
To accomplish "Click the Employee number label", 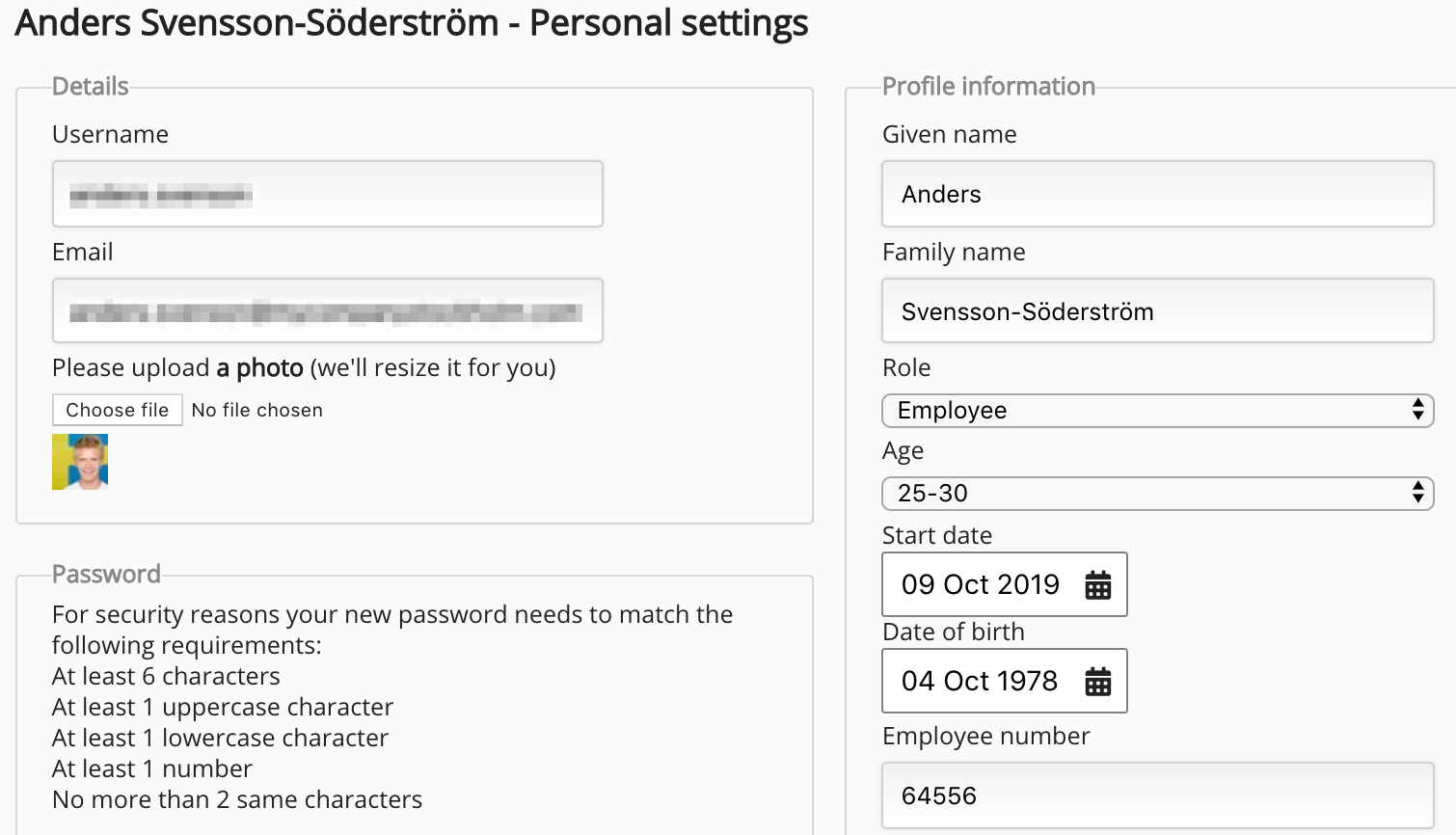I will pyautogui.click(x=985, y=737).
